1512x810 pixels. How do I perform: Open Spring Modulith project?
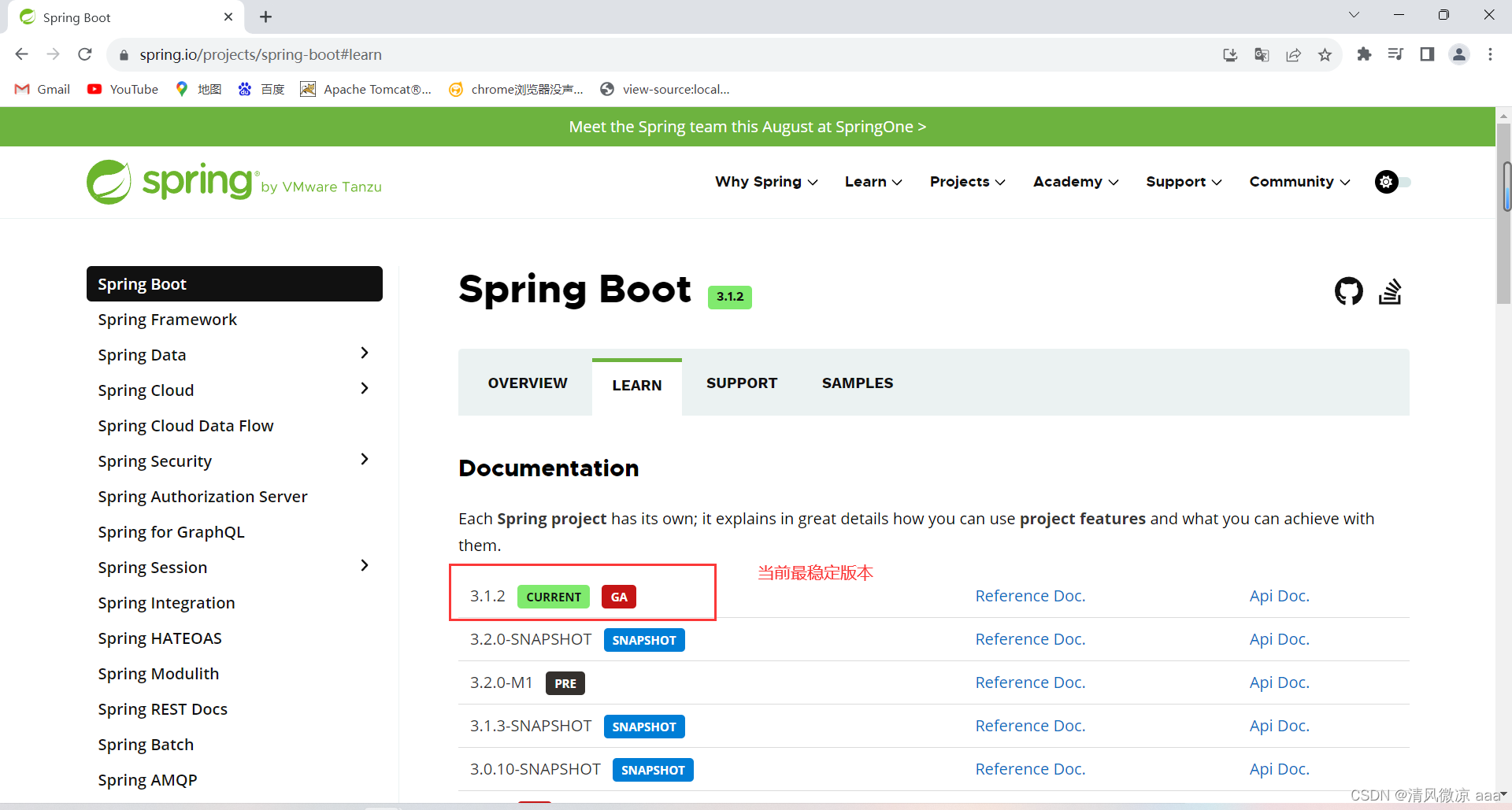coord(158,674)
